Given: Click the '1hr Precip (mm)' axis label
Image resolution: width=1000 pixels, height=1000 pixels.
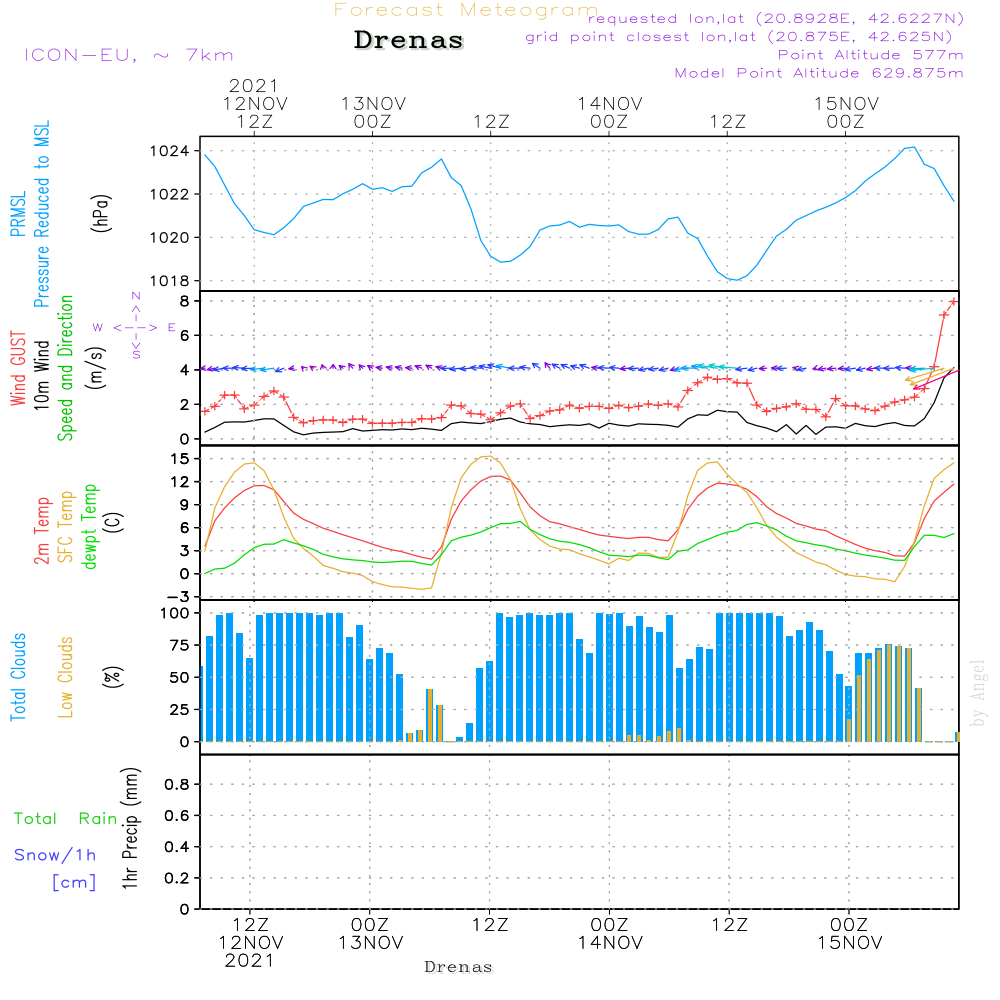Looking at the screenshot, I should coord(129,828).
